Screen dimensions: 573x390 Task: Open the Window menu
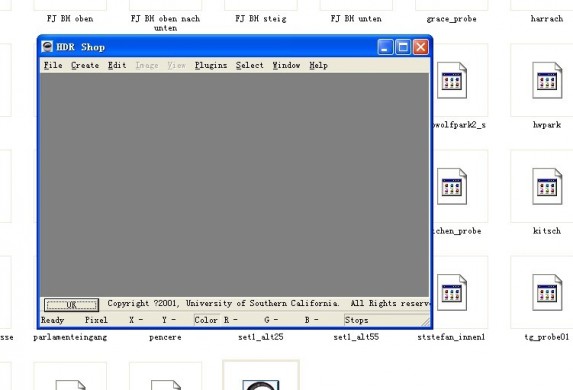[286, 65]
